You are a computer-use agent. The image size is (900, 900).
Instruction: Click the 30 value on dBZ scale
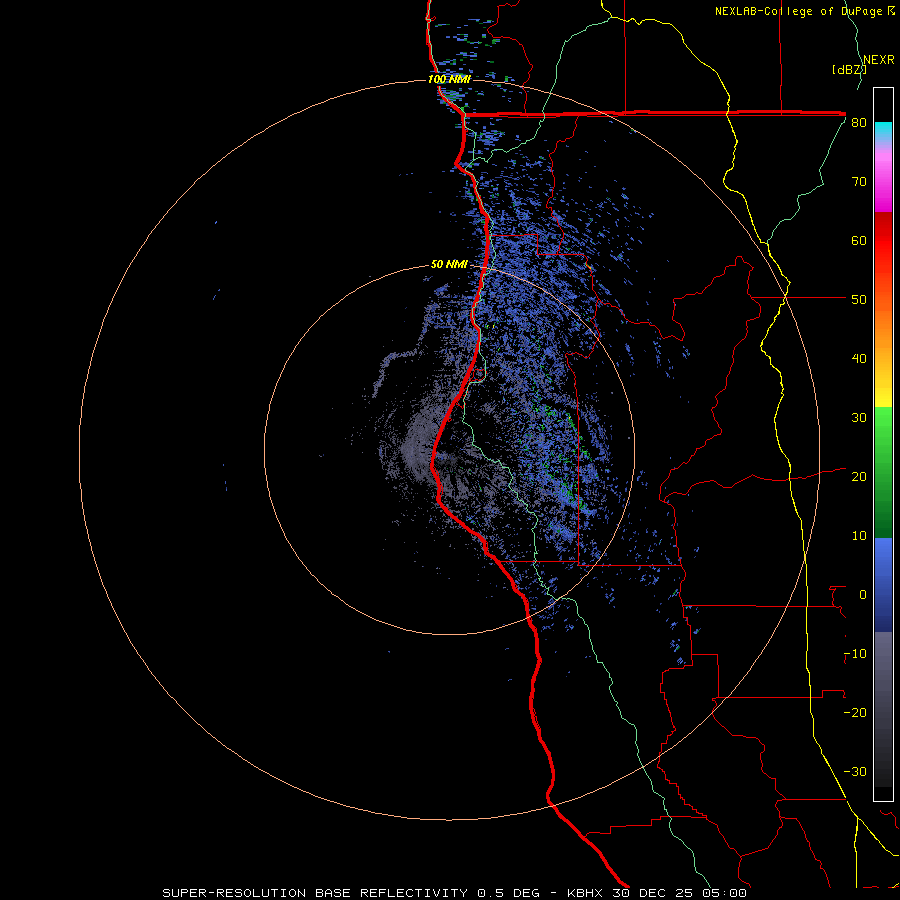coord(859,418)
